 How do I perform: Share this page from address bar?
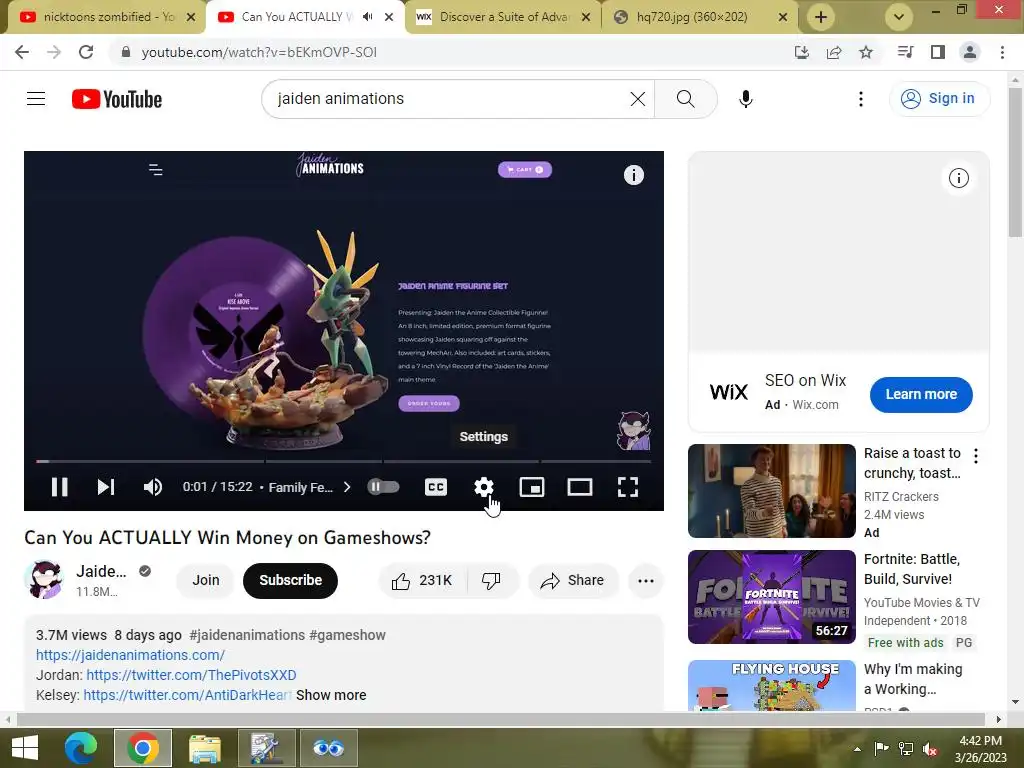point(834,52)
